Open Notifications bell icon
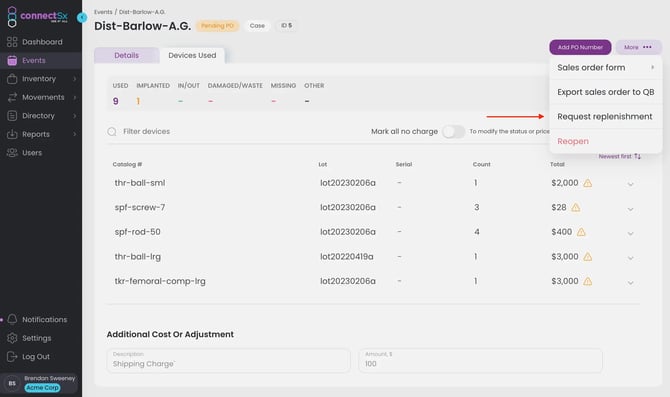This screenshot has width=670, height=397. point(12,319)
